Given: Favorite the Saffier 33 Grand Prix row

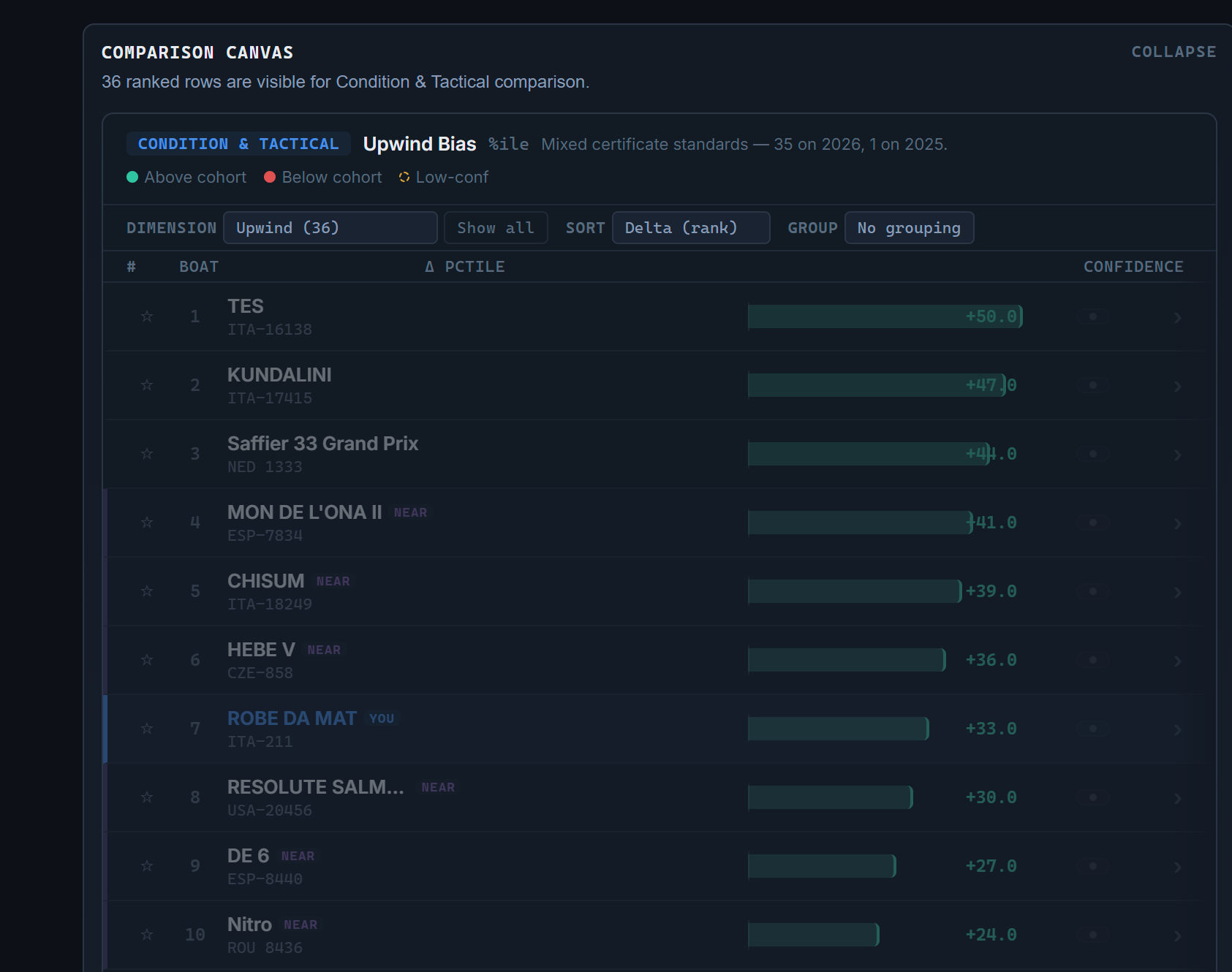Looking at the screenshot, I should pyautogui.click(x=147, y=454).
